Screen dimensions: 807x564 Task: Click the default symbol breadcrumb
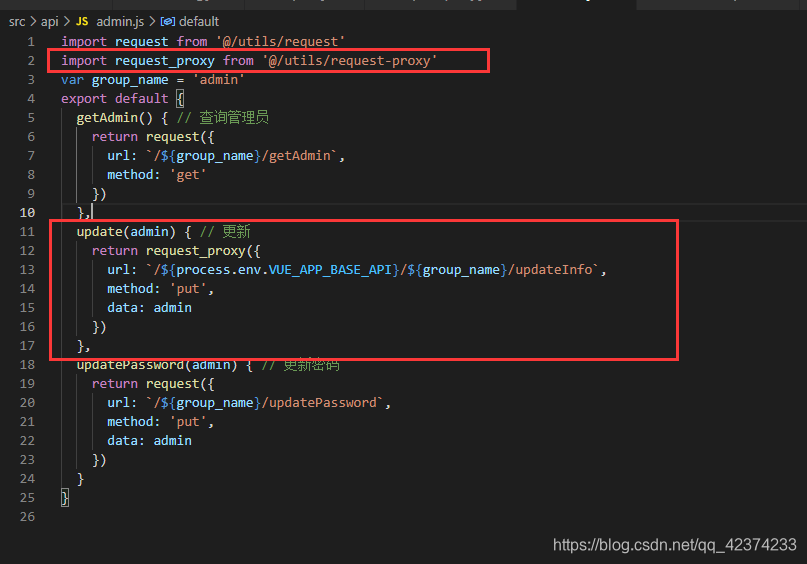click(x=199, y=22)
